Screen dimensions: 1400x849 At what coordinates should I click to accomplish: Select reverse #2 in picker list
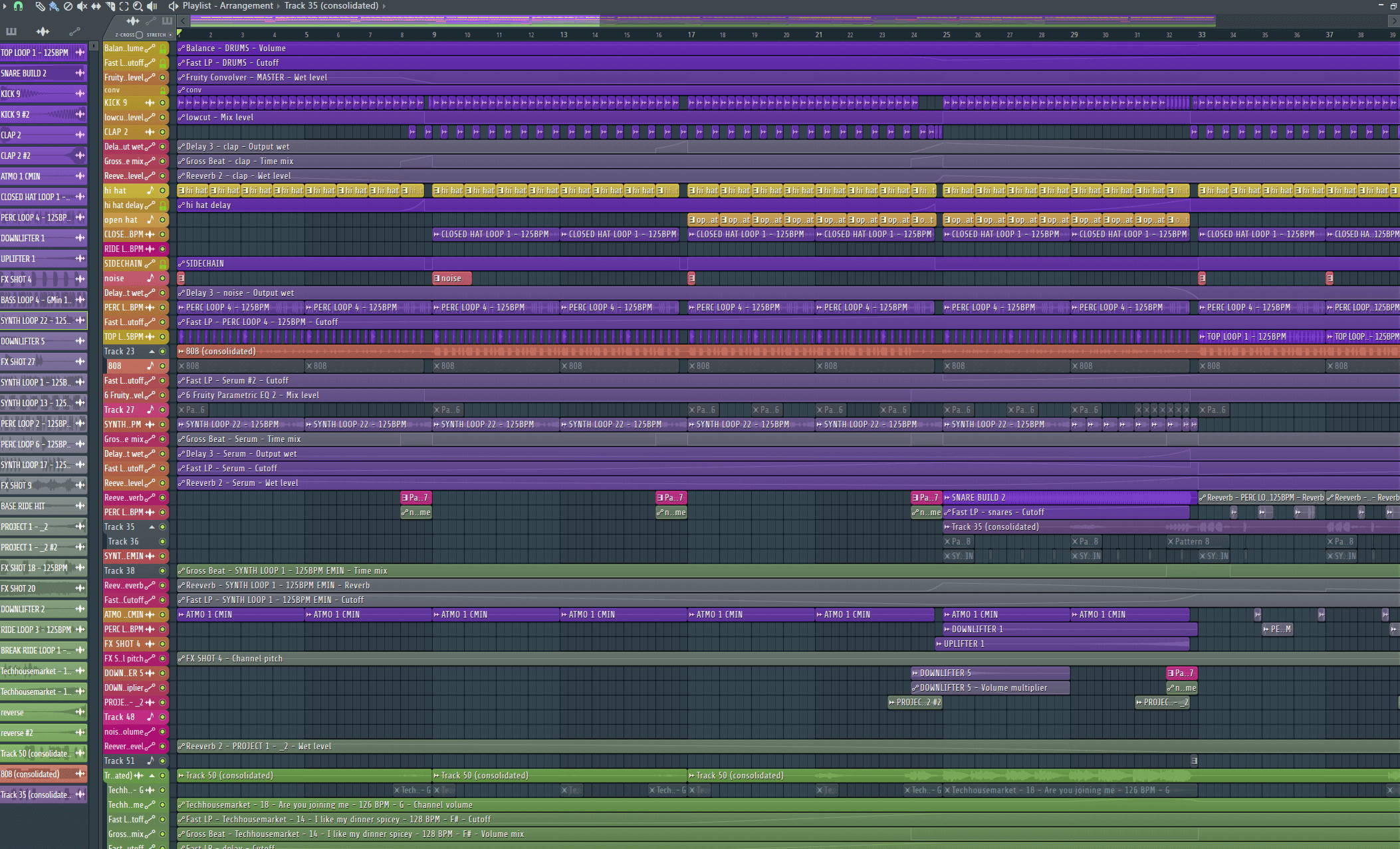(43, 733)
